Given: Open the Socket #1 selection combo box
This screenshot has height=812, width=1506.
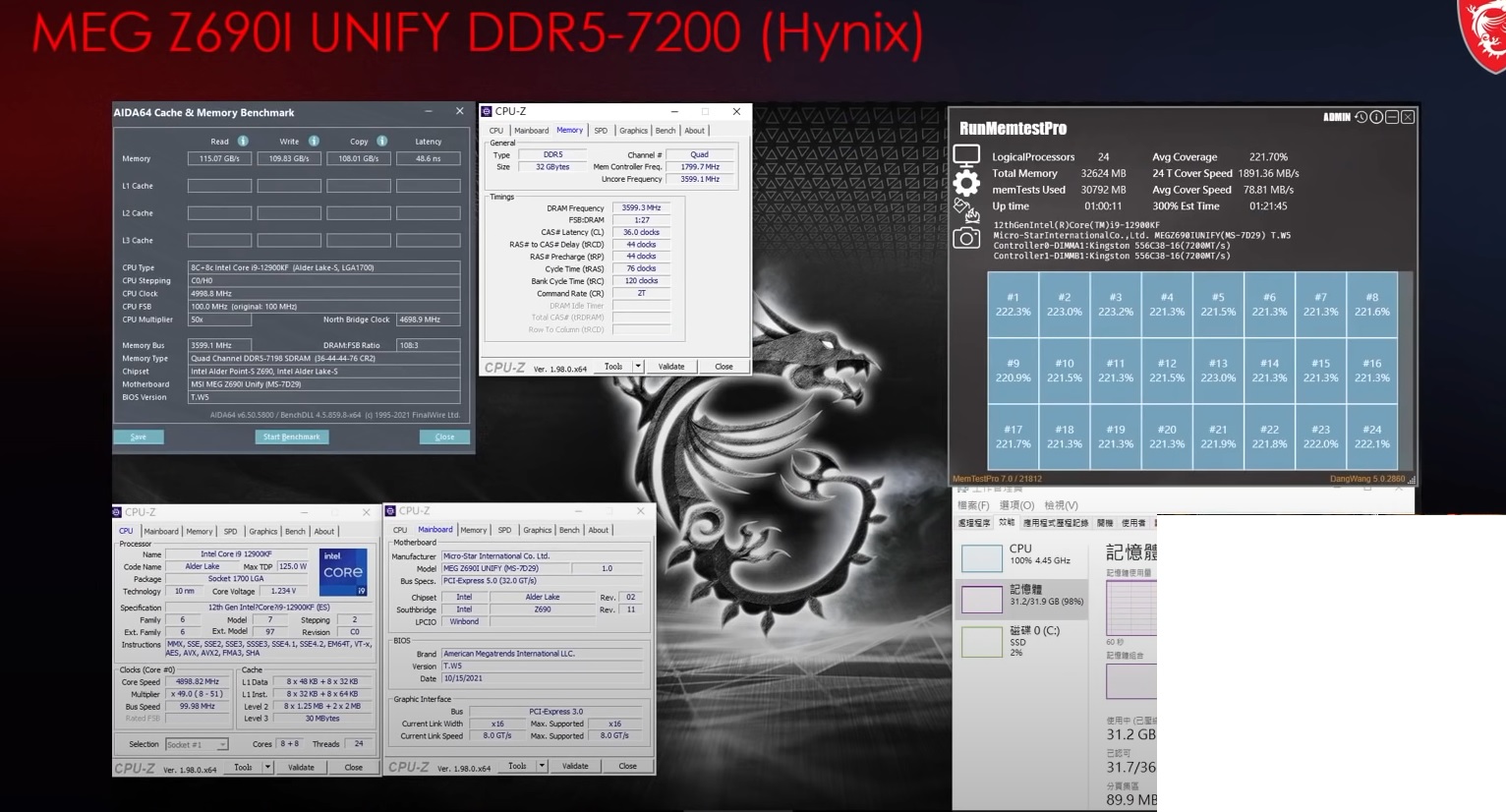Looking at the screenshot, I should 197,744.
